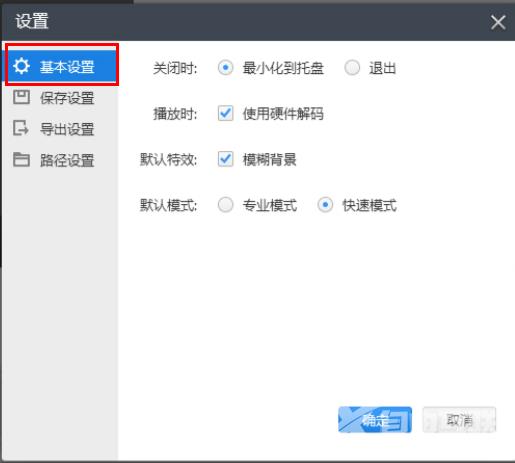Click the floppy disk icon beside 保存设置

coord(21,97)
